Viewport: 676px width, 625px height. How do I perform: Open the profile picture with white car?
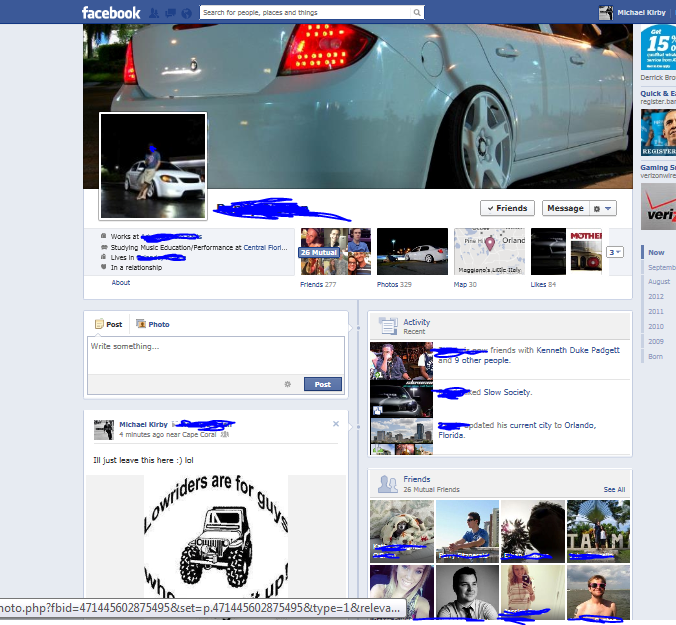(x=153, y=166)
